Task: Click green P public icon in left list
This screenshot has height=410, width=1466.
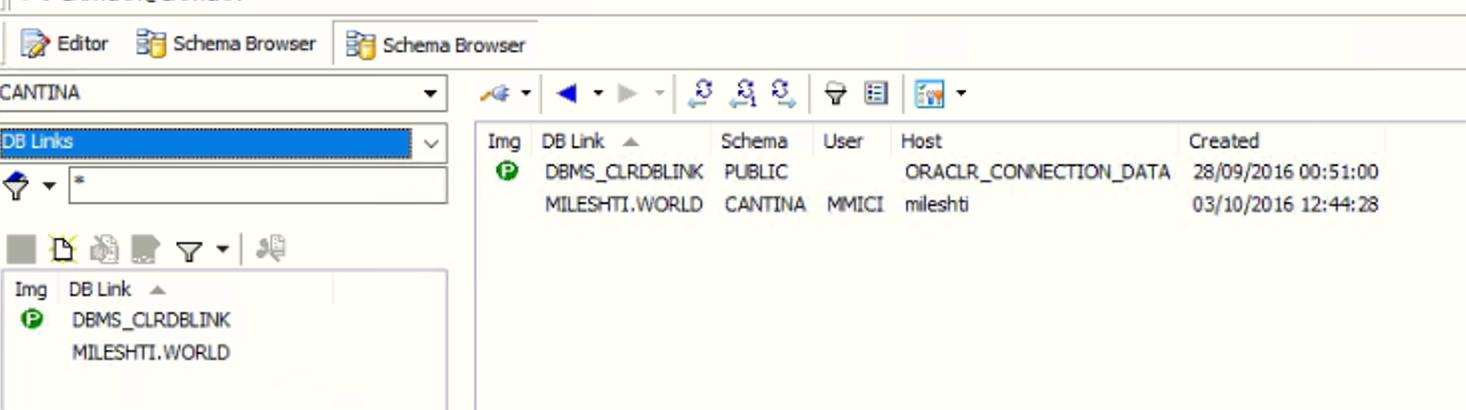Action: click(x=32, y=320)
